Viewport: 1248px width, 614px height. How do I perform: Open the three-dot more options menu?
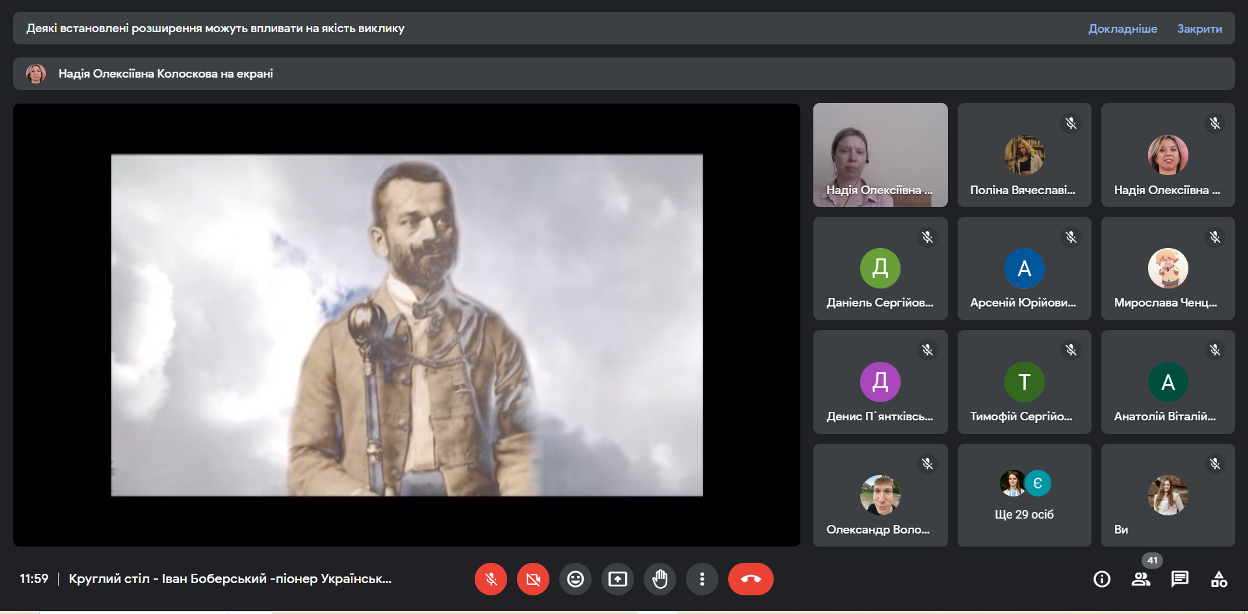point(702,579)
